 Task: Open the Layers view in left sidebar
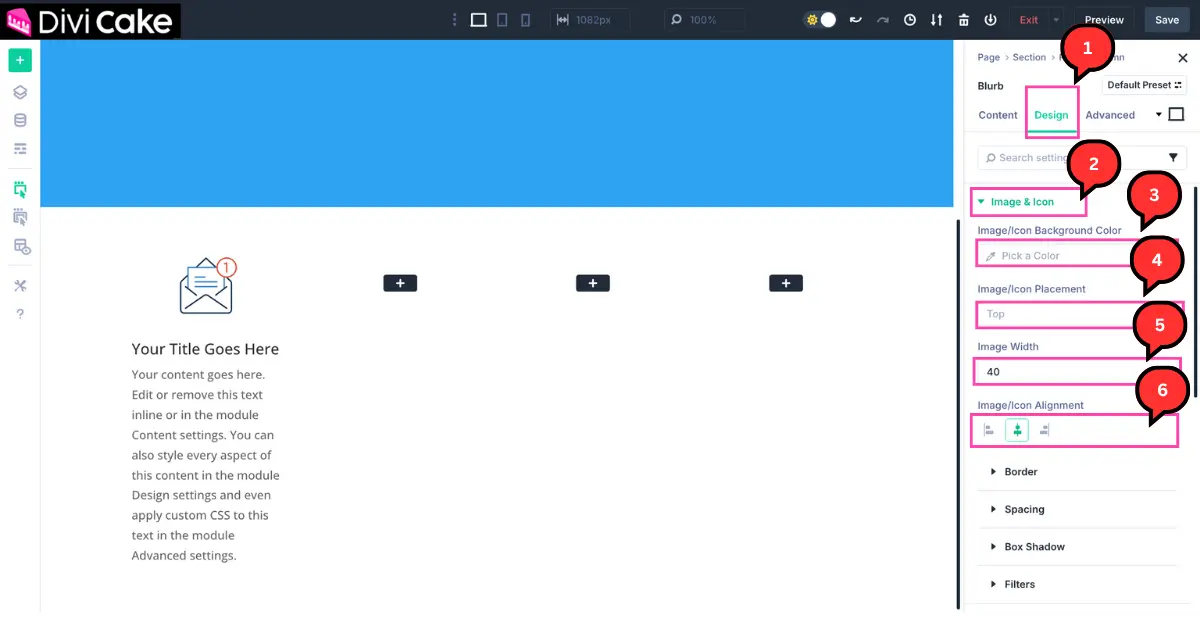point(20,92)
